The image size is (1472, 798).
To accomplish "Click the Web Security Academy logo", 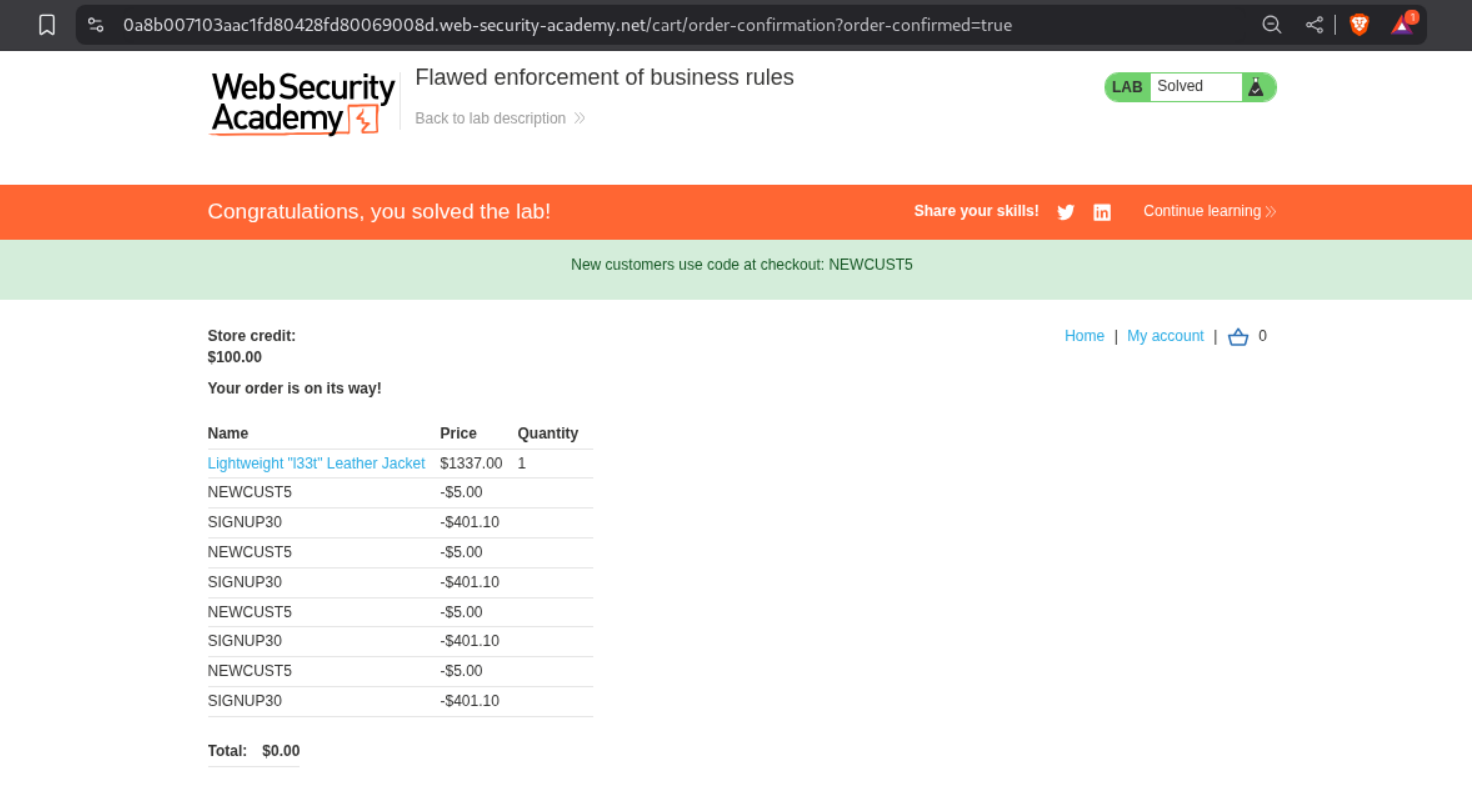I will click(x=302, y=103).
